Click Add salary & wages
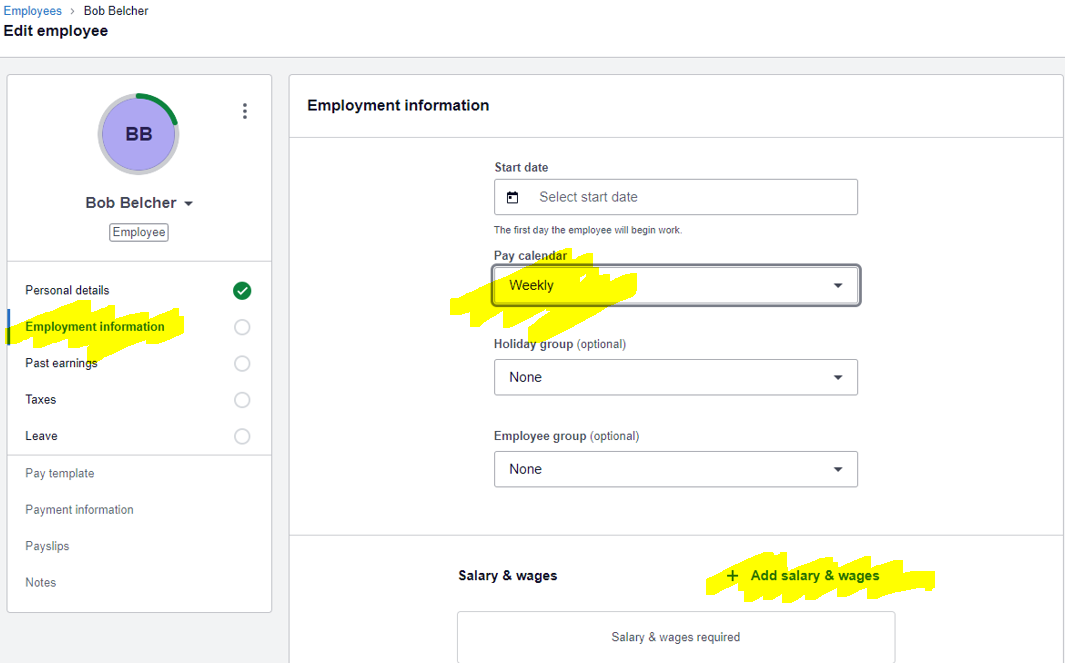This screenshot has height=663, width=1065. click(814, 576)
